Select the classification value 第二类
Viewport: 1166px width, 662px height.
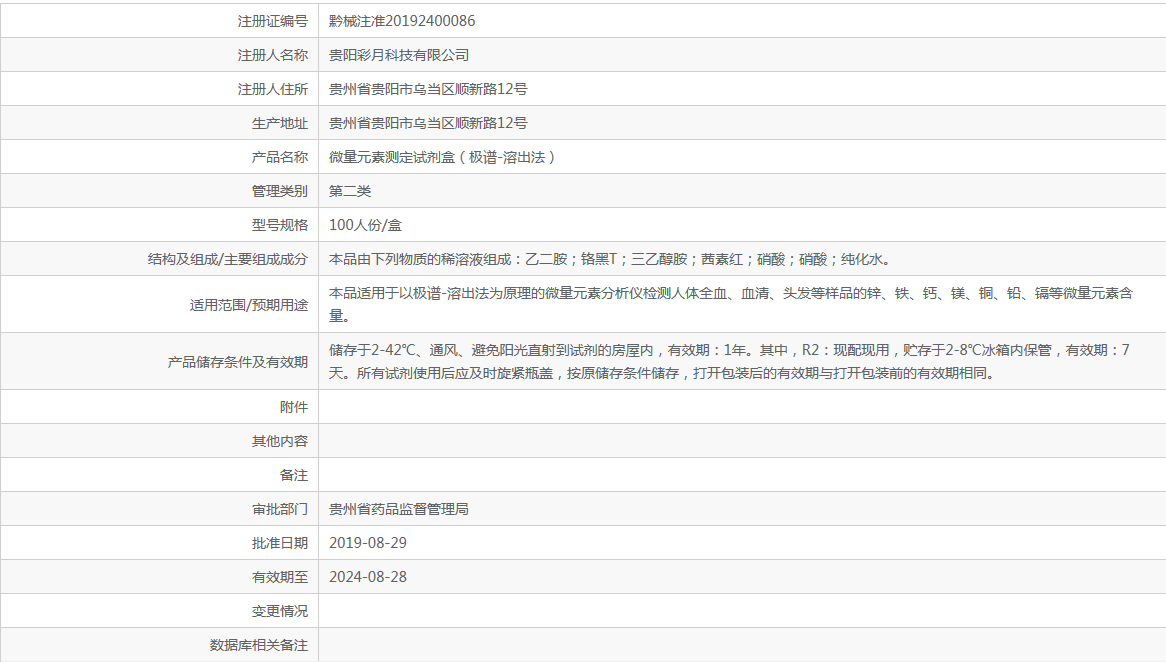pos(347,190)
